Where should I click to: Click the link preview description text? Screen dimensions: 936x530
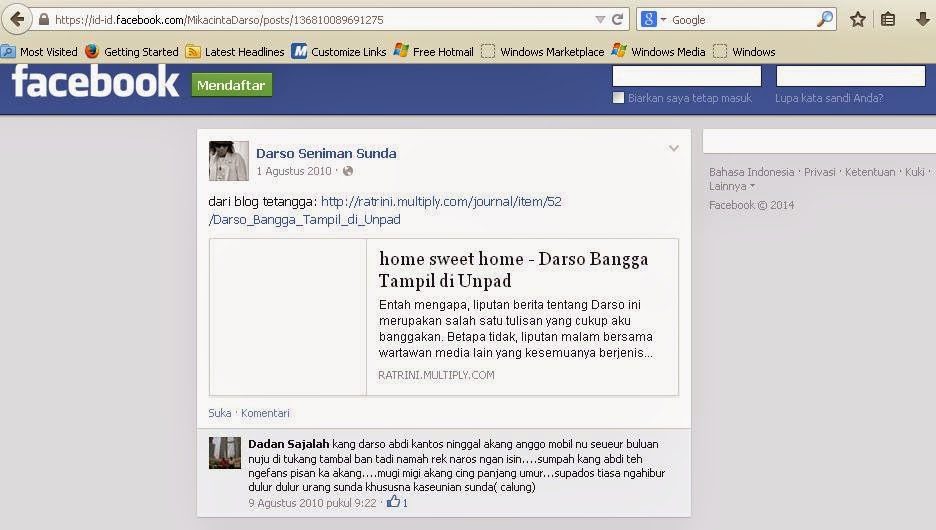tap(516, 329)
